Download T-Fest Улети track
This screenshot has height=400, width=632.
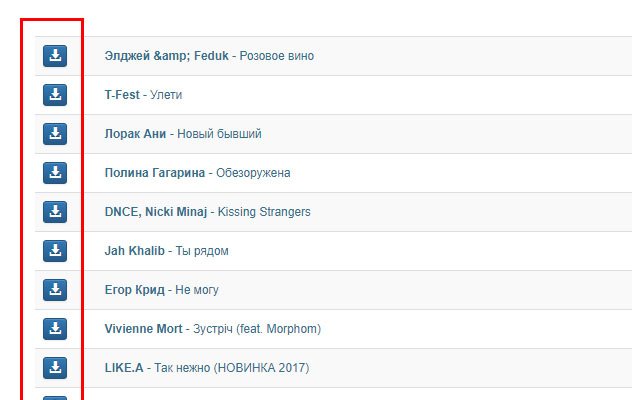pos(55,95)
